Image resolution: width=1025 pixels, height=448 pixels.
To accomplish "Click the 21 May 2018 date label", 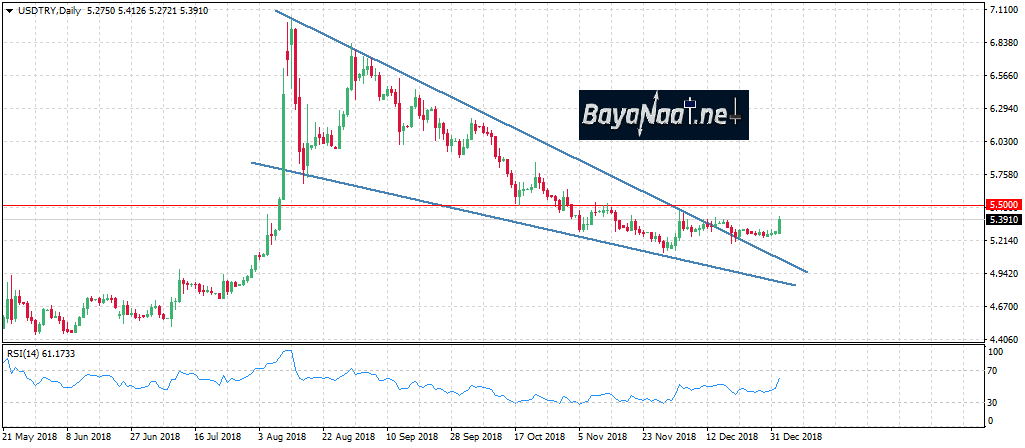I will coord(28,437).
